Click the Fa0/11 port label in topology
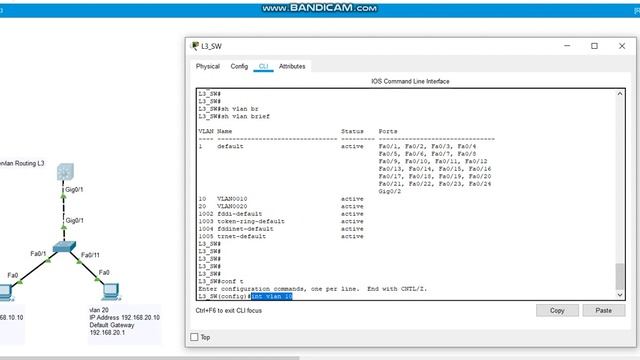 pyautogui.click(x=90, y=255)
